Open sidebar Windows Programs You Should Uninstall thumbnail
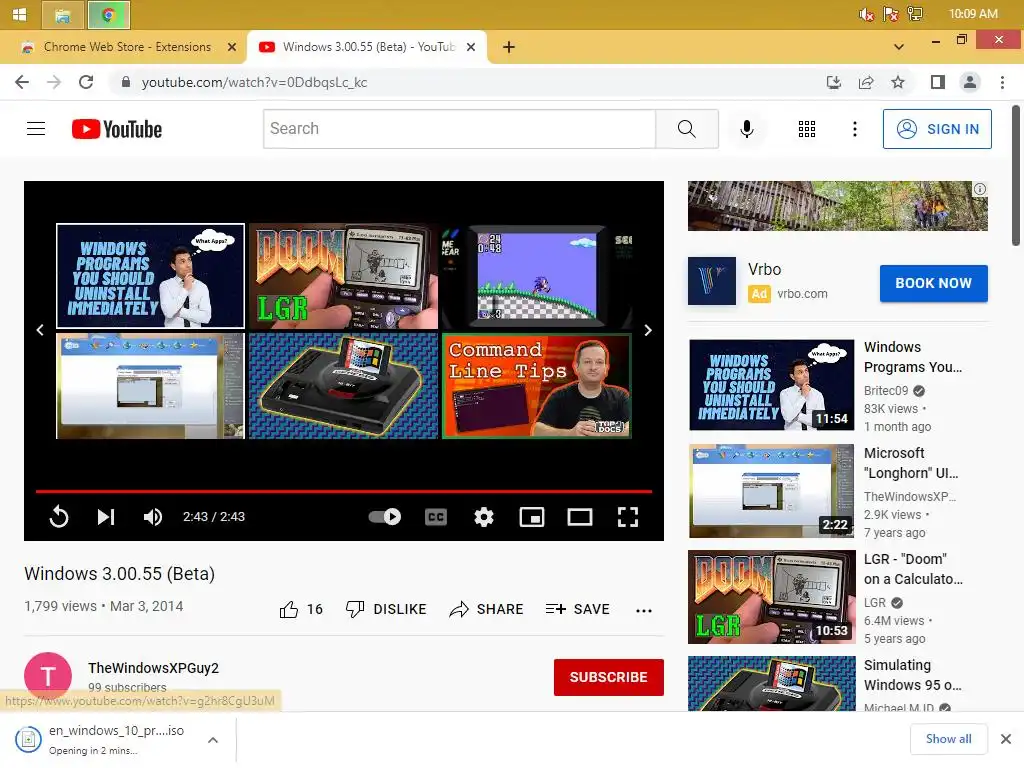Image resolution: width=1024 pixels, height=768 pixels. (x=771, y=385)
